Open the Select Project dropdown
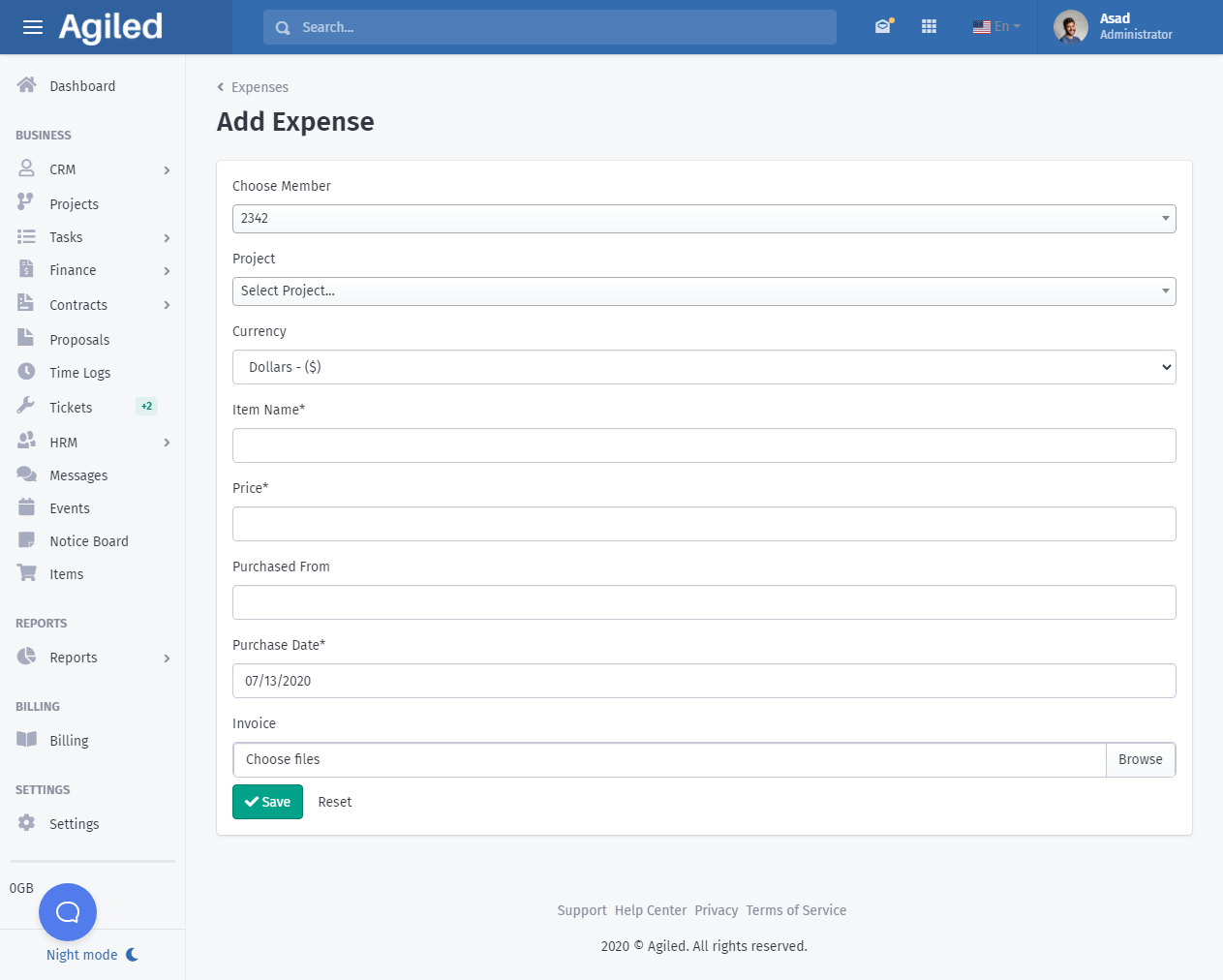Viewport: 1223px width, 980px height. pyautogui.click(x=703, y=291)
